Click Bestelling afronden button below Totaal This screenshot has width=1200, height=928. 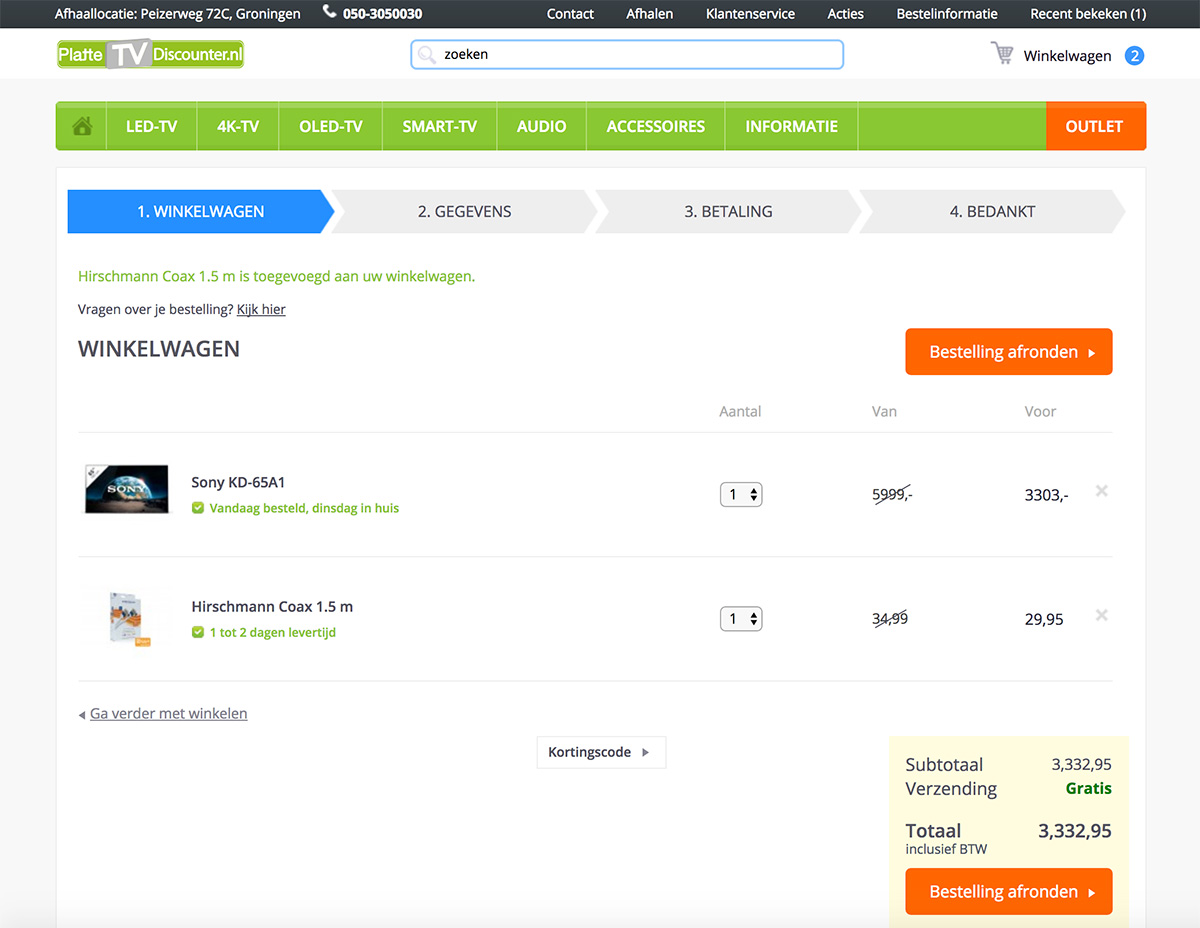point(1009,891)
